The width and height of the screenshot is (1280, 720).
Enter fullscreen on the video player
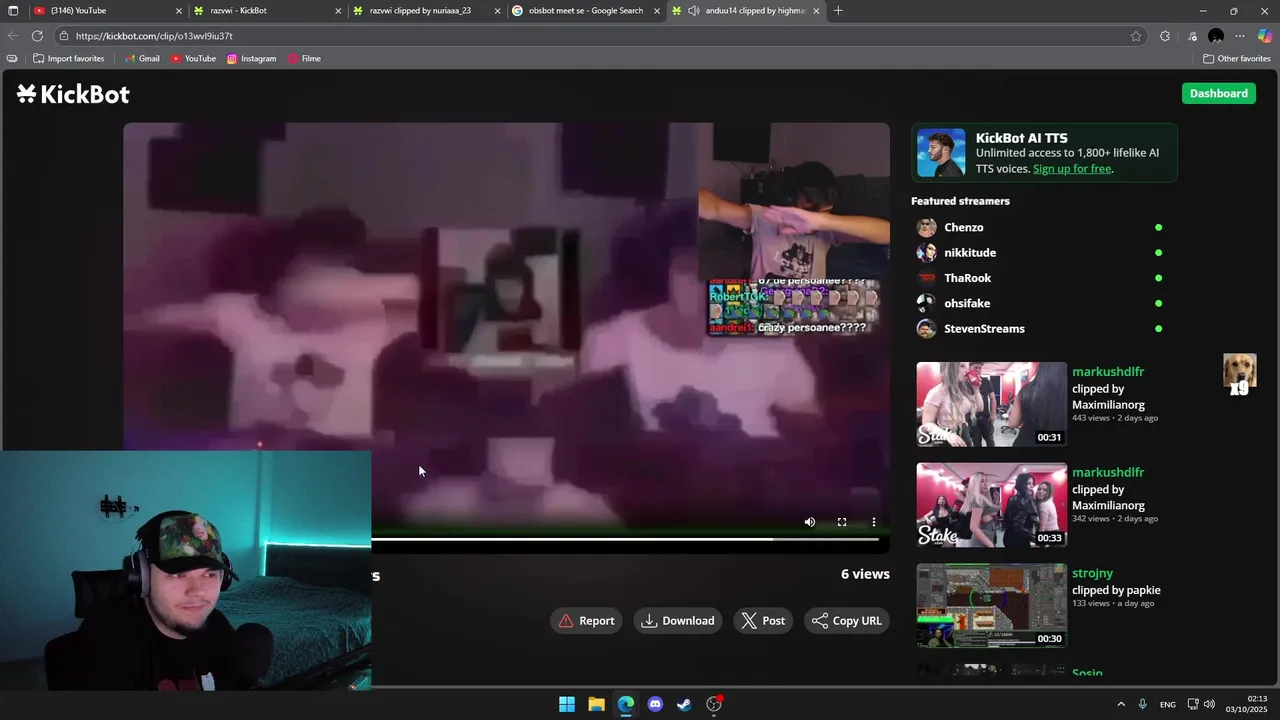[x=842, y=522]
